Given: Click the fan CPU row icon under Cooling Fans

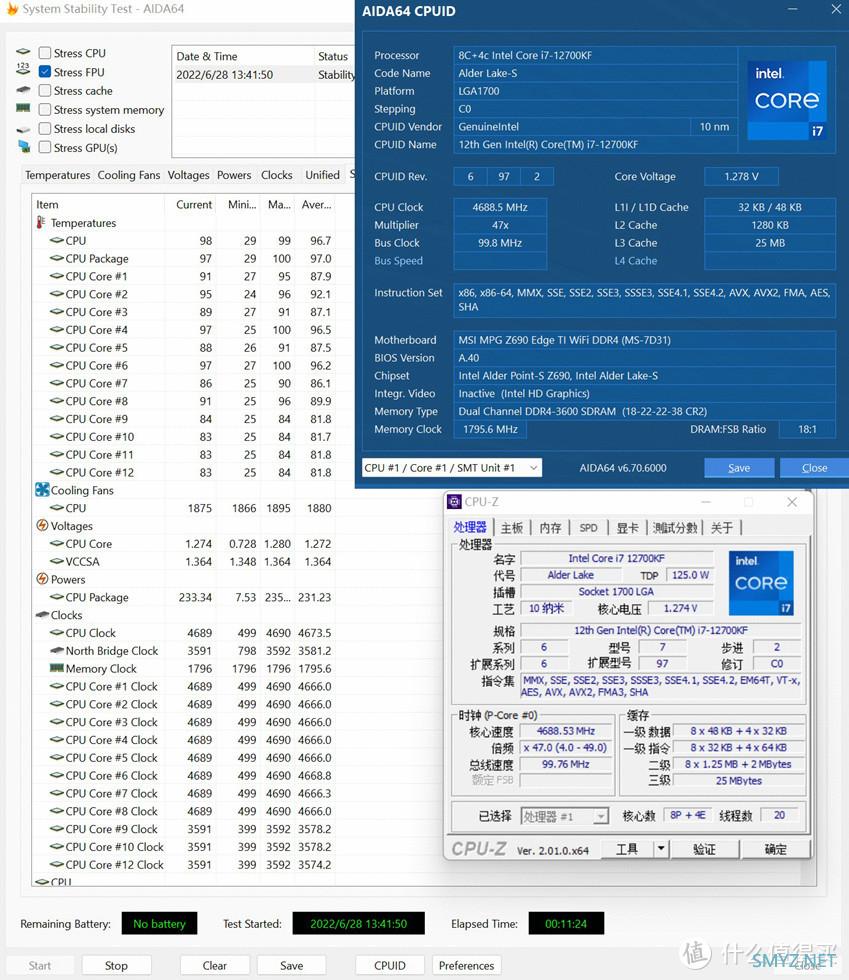Looking at the screenshot, I should point(57,508).
